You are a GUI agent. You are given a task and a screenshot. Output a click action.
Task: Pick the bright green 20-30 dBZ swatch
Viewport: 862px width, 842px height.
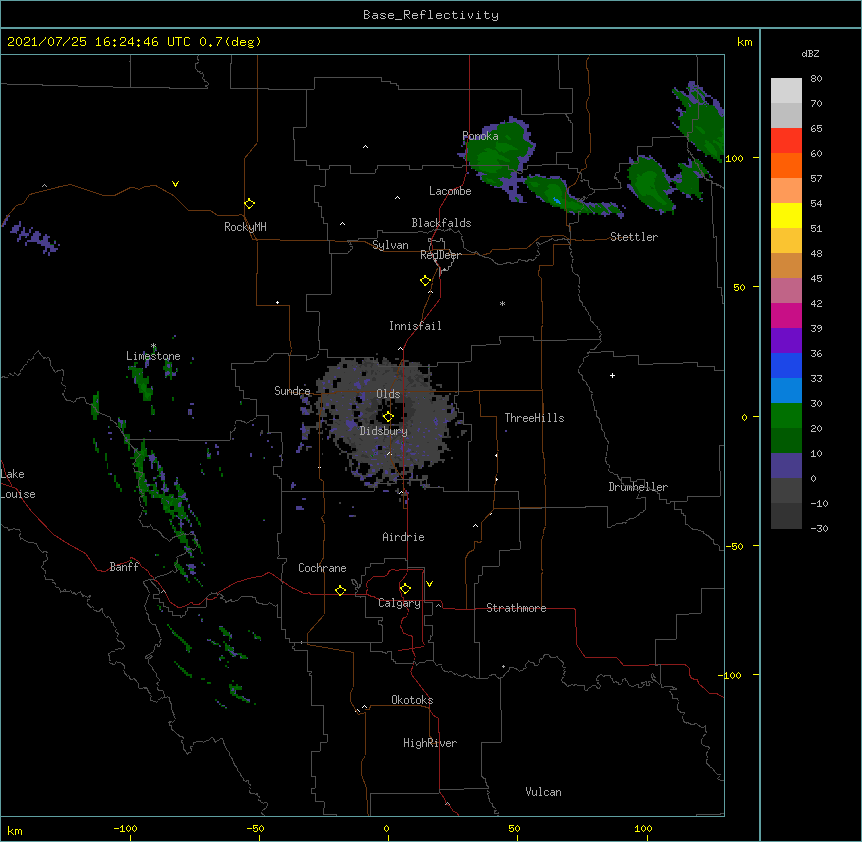786,416
